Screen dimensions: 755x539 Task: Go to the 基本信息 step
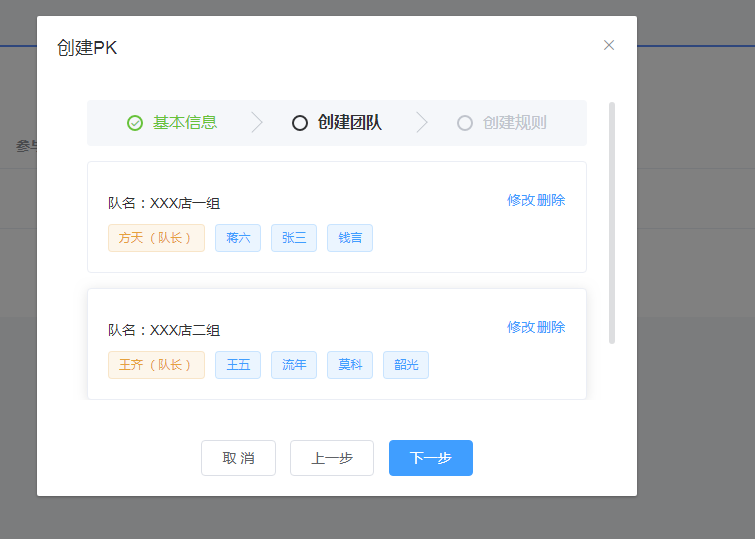coord(185,123)
